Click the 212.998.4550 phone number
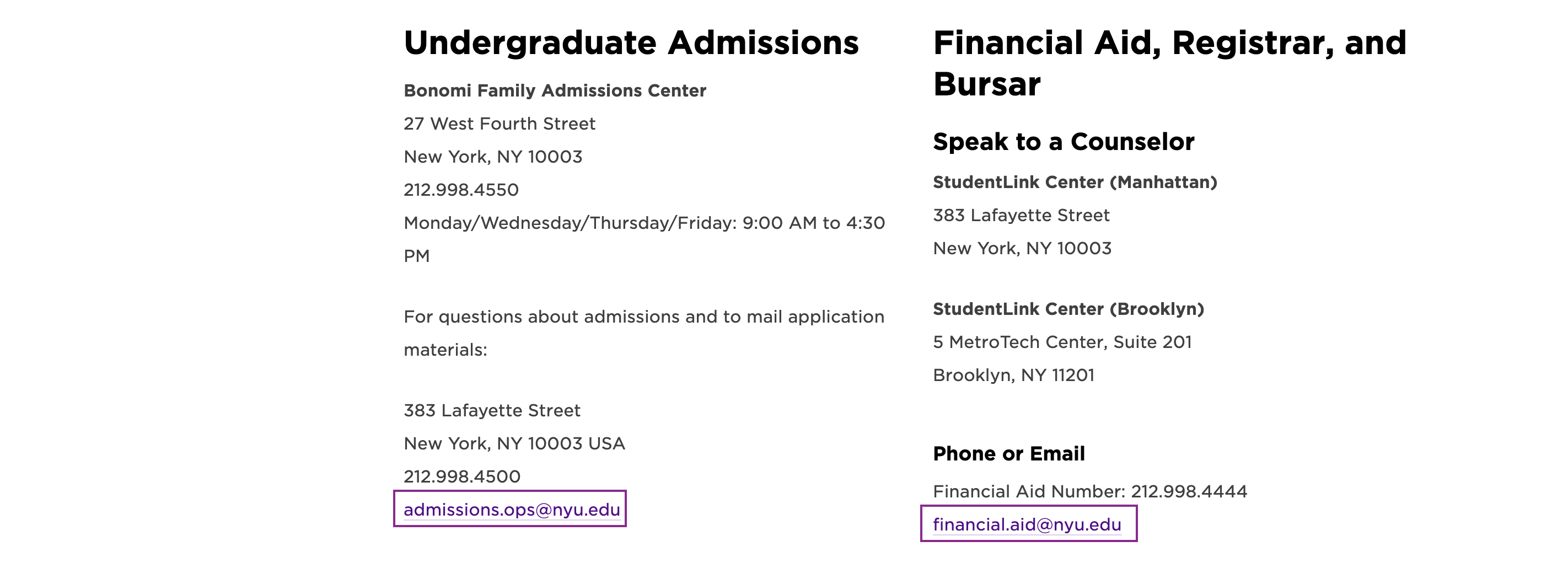 [x=461, y=190]
